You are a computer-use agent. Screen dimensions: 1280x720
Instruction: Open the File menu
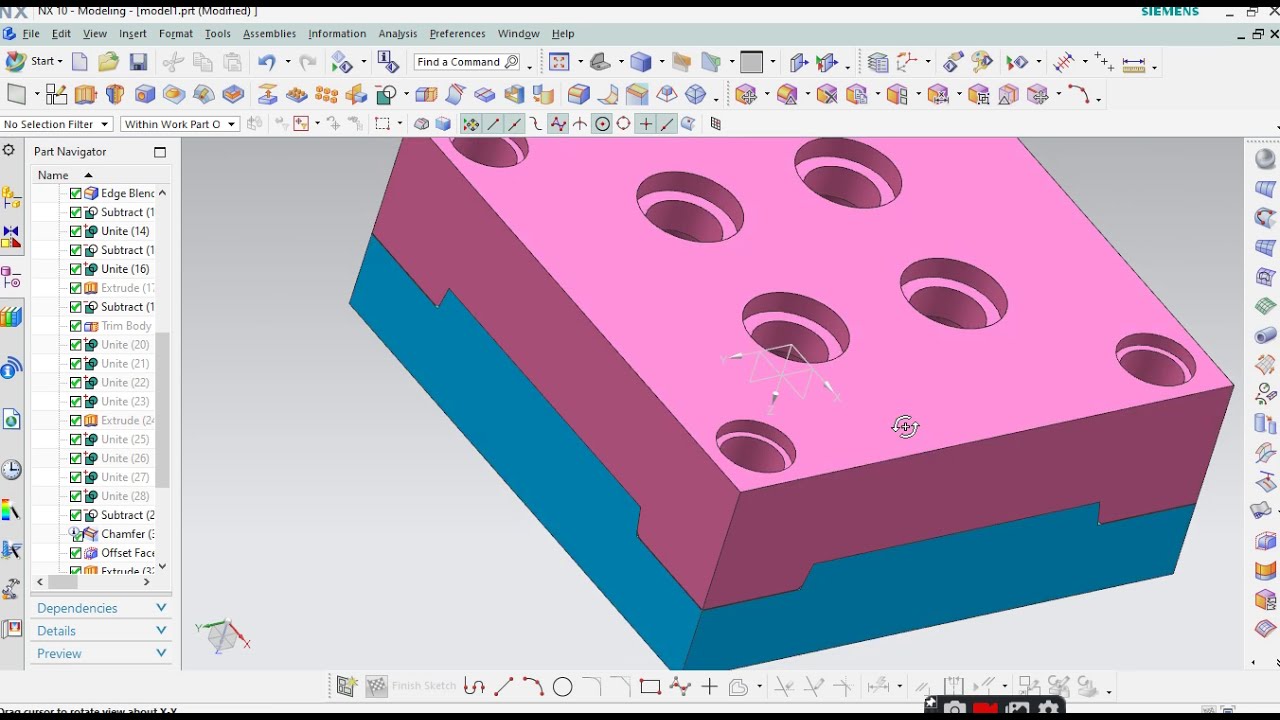point(31,34)
